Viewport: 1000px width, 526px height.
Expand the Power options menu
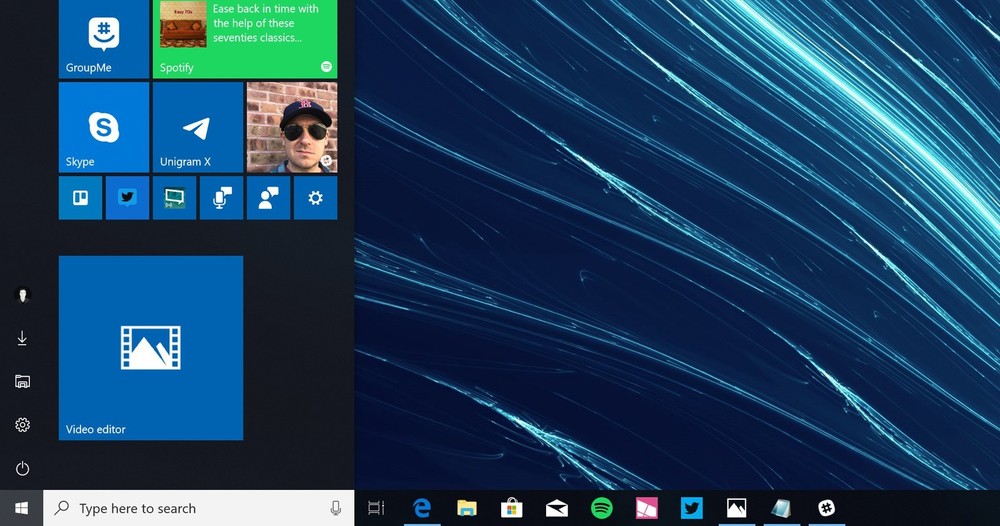click(x=22, y=468)
